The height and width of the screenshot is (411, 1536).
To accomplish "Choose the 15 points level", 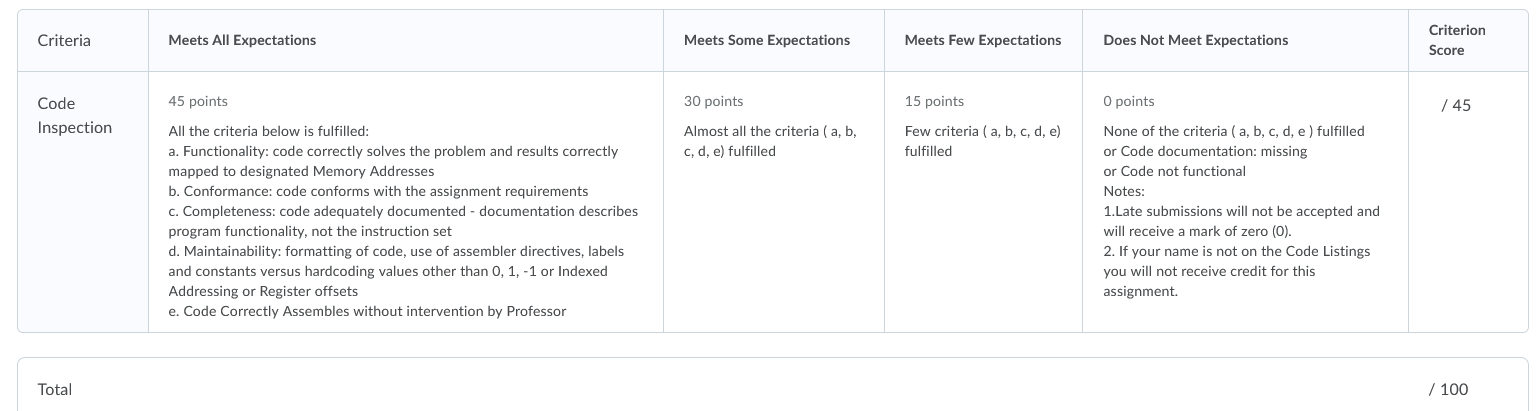I will tap(934, 101).
